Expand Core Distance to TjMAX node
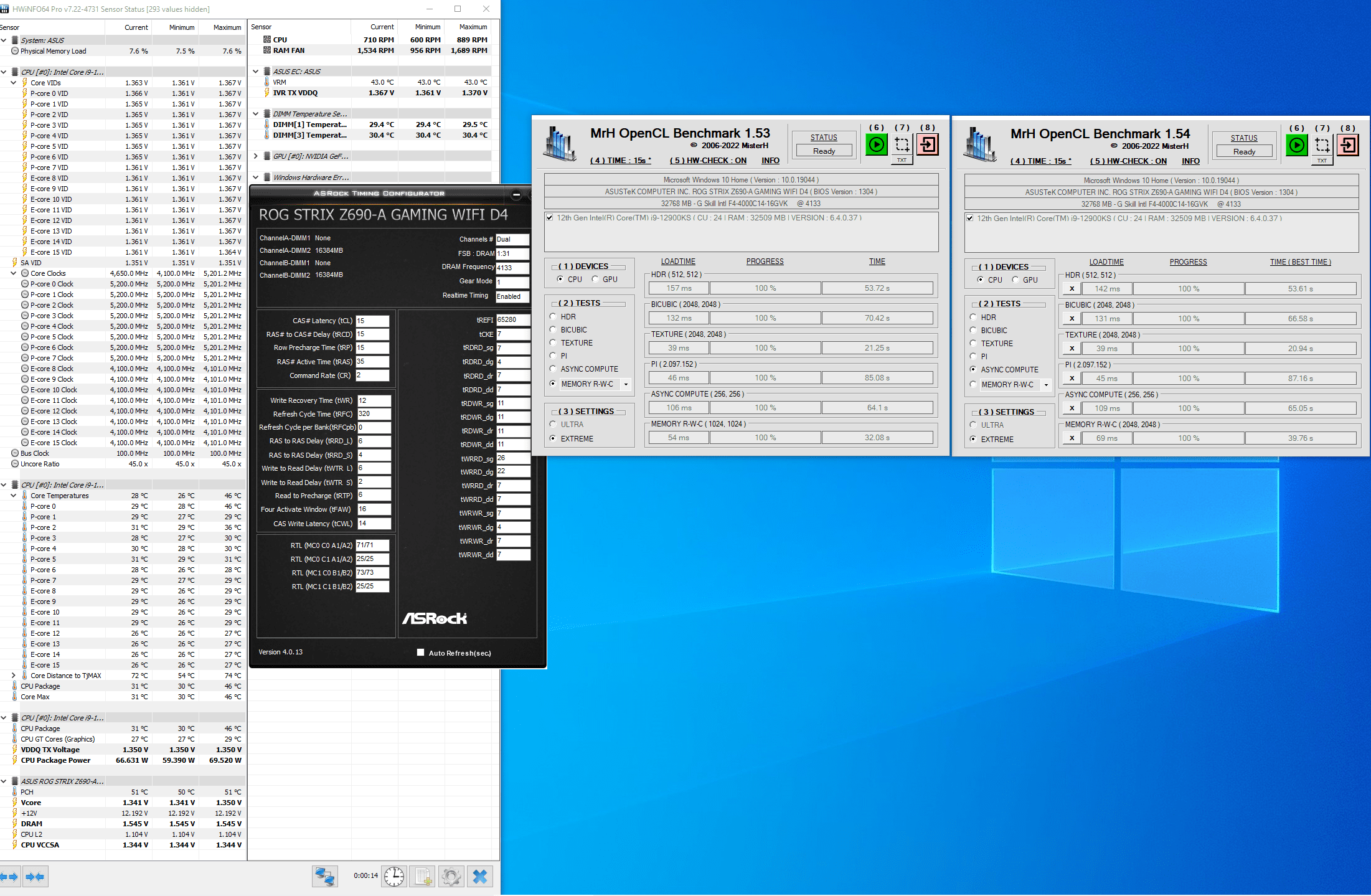The image size is (1371, 896). 13,676
